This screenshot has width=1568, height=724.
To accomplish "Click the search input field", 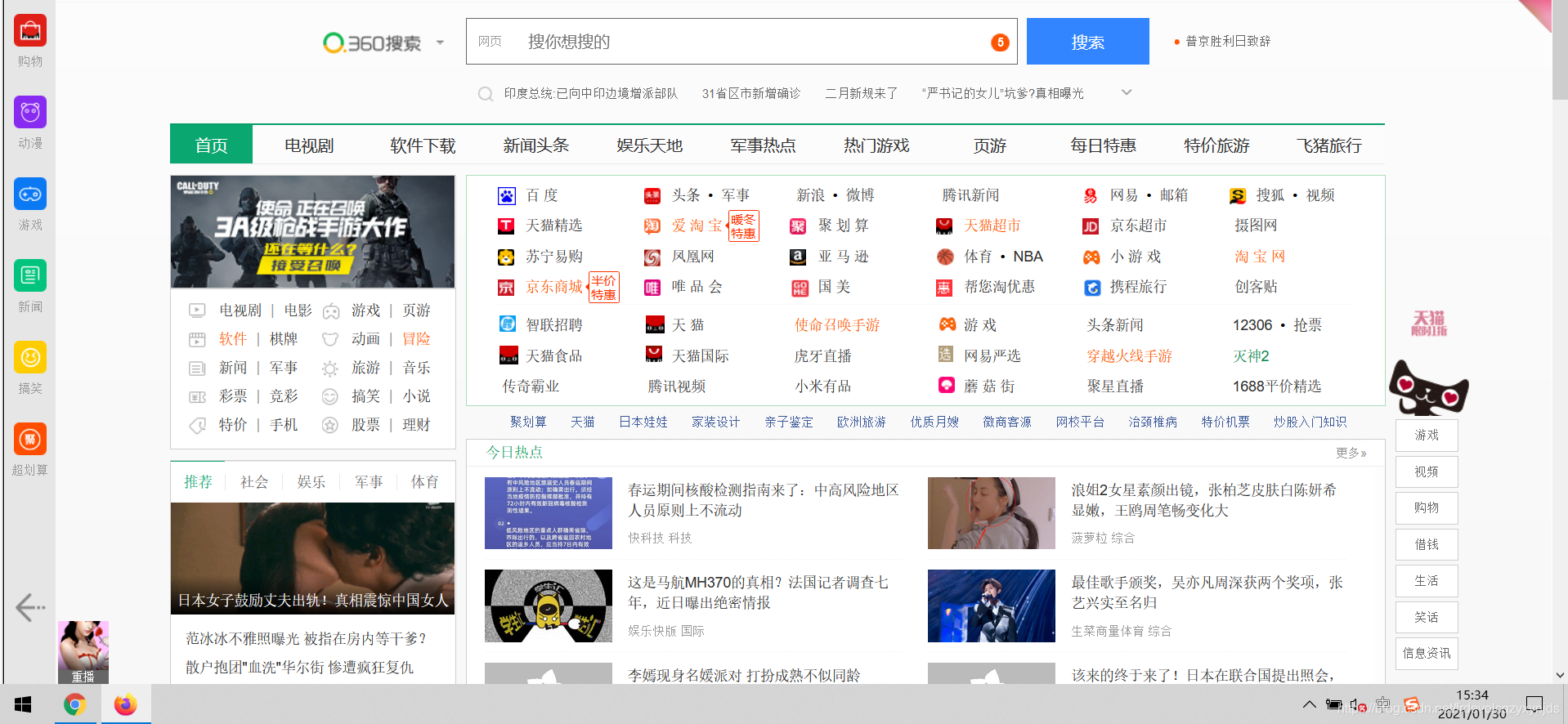I will pyautogui.click(x=741, y=42).
